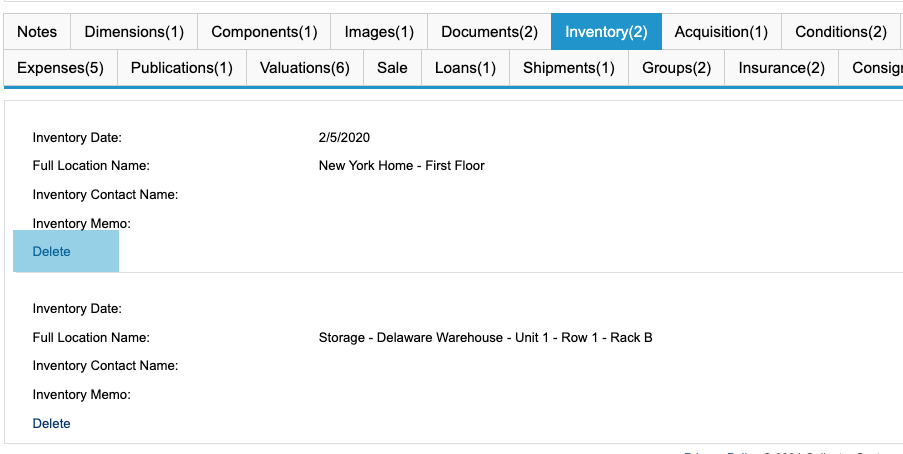
Task: Open the Shipments(1) tab
Action: click(569, 68)
